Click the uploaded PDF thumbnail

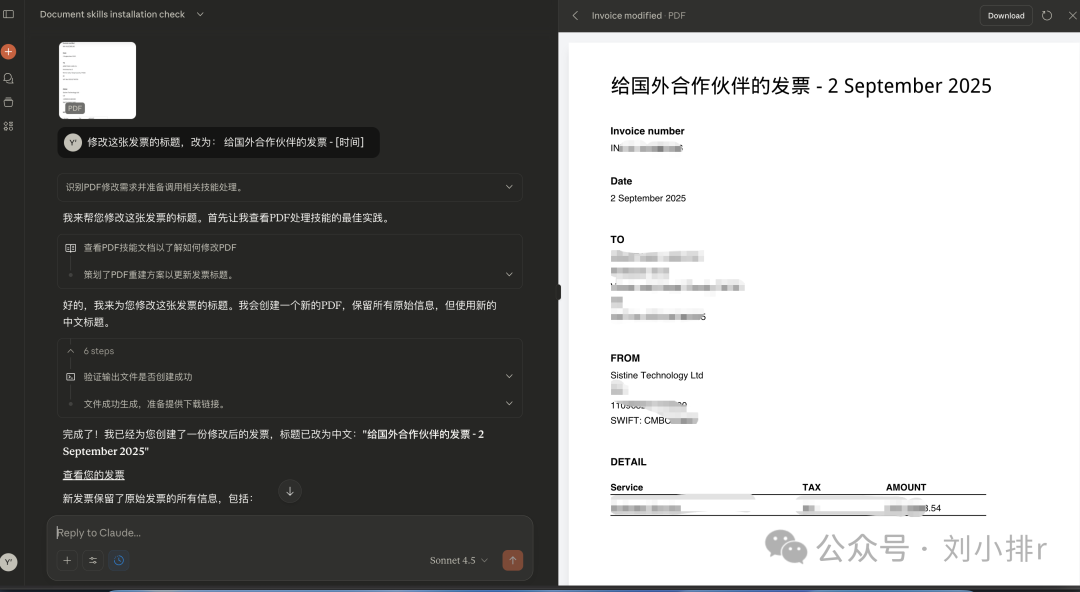pos(97,80)
